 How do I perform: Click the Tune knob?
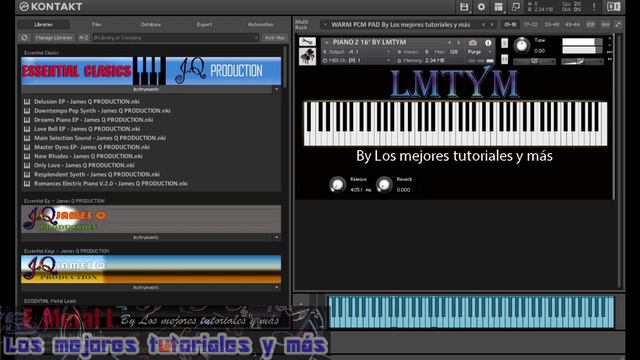(521, 45)
